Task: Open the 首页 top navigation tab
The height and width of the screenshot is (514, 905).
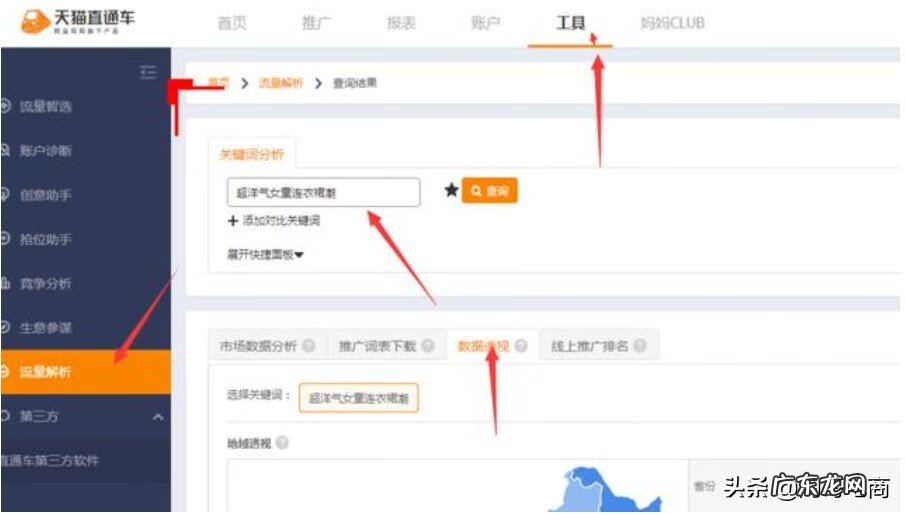Action: [x=232, y=23]
